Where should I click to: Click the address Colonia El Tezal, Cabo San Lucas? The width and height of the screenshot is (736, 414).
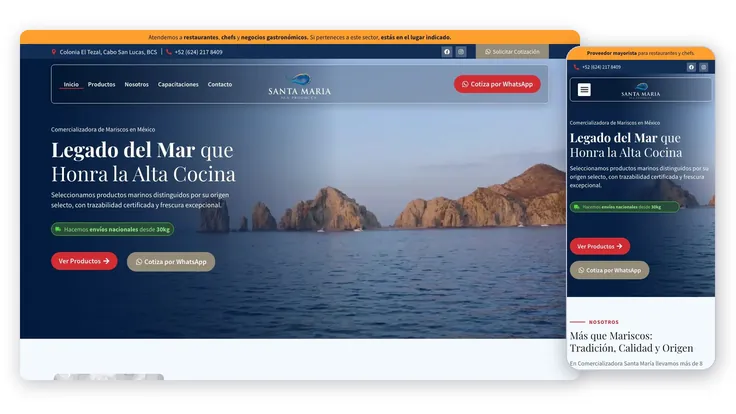(x=108, y=52)
